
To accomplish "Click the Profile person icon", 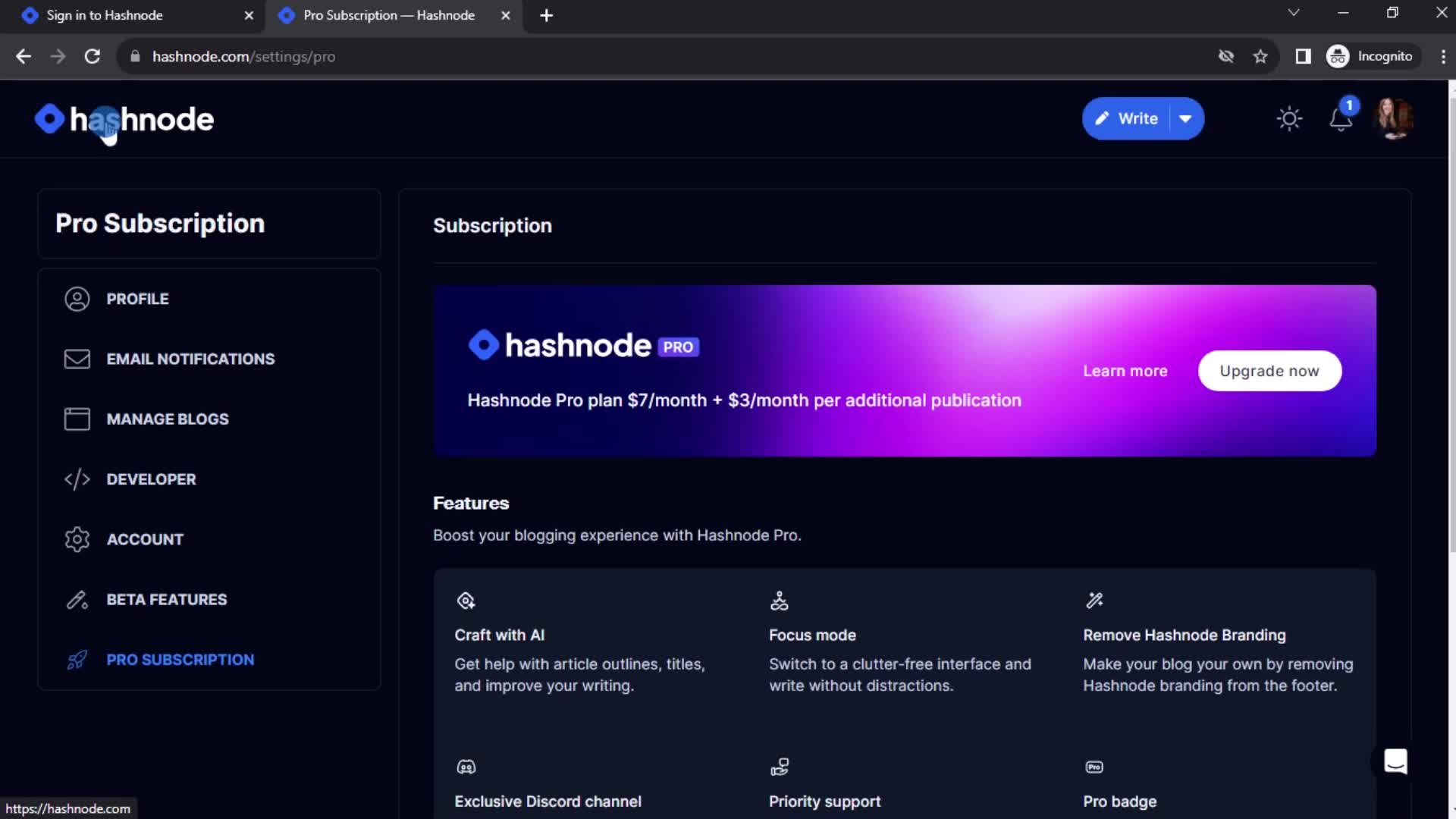I will pyautogui.click(x=77, y=299).
